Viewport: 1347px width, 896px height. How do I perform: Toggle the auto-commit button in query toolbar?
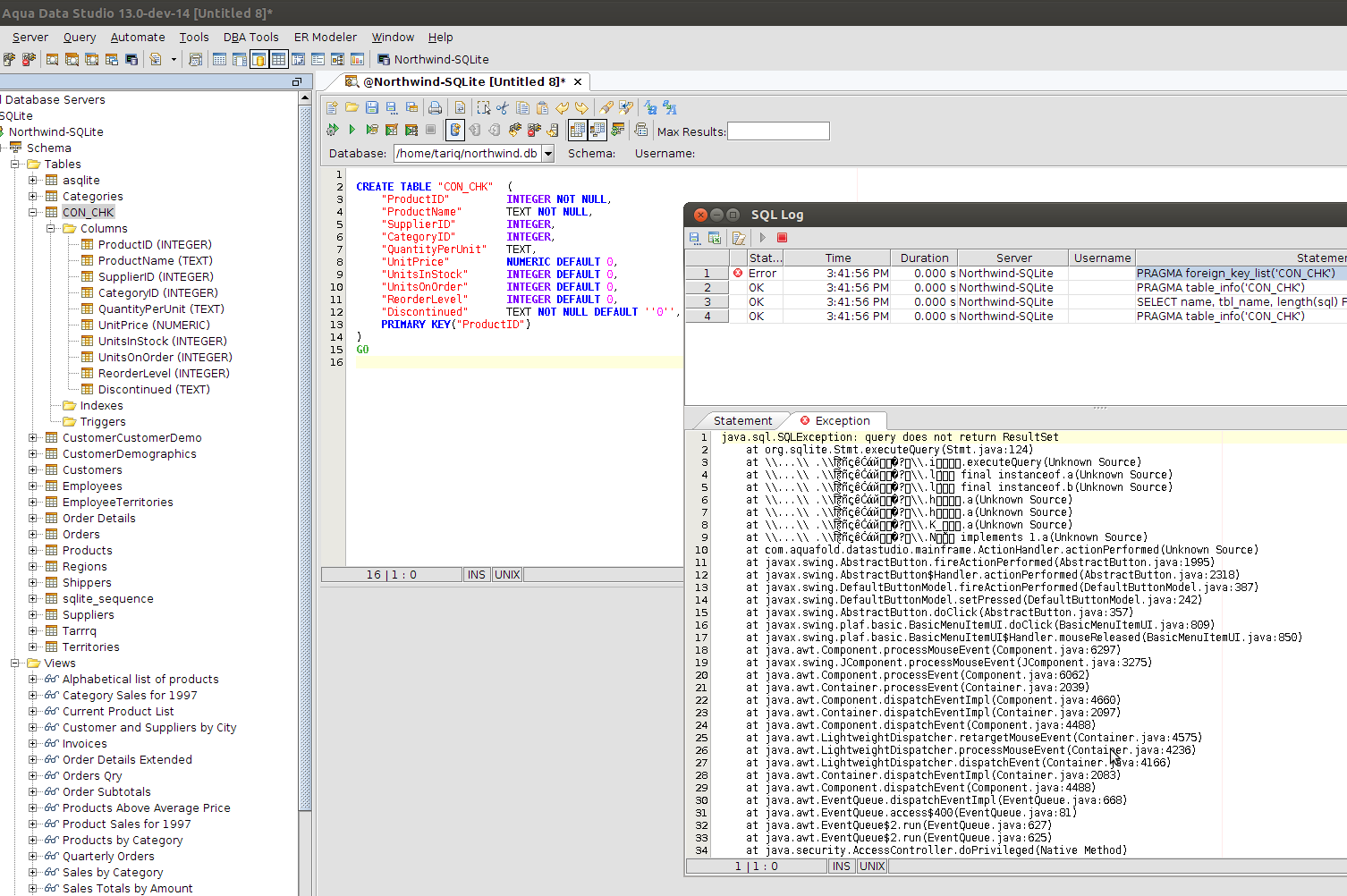(455, 131)
